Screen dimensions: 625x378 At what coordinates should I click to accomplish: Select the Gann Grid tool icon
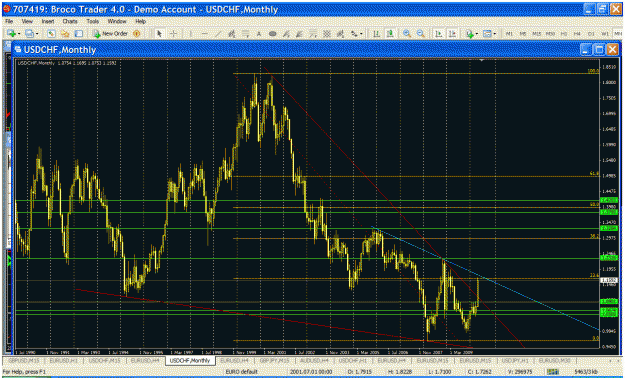[327, 34]
